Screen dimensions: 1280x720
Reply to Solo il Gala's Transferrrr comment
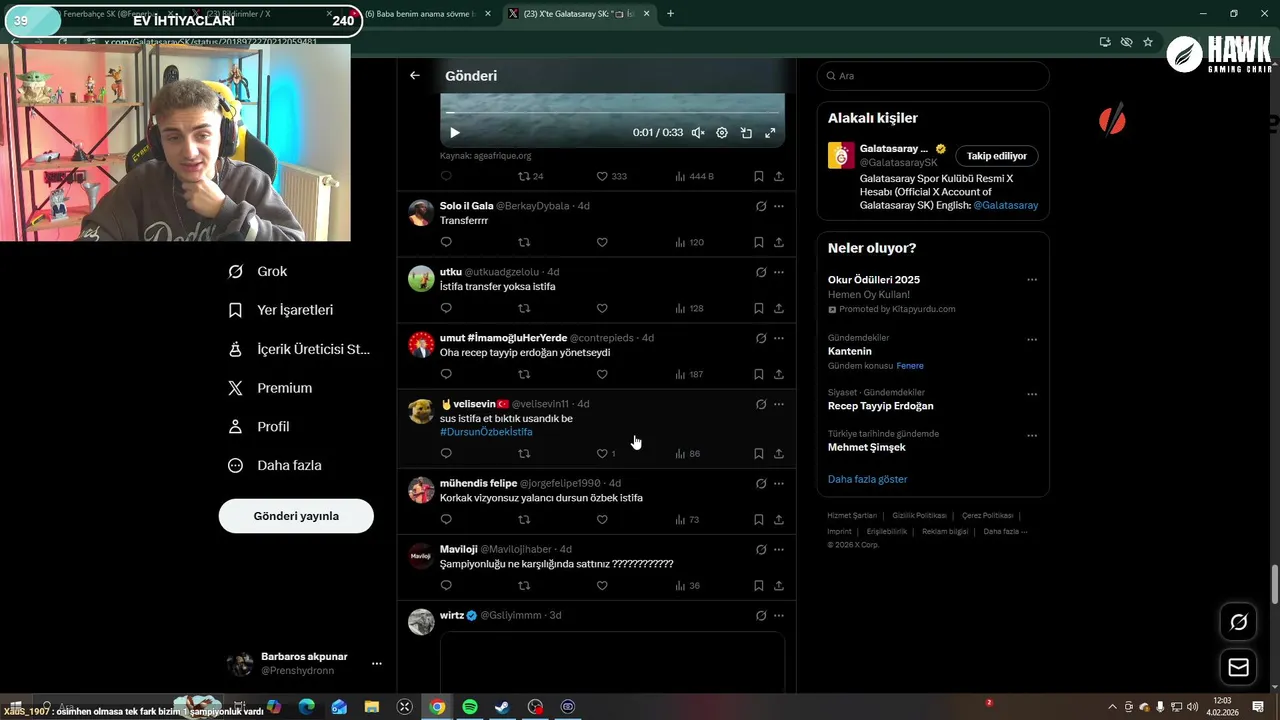point(446,242)
